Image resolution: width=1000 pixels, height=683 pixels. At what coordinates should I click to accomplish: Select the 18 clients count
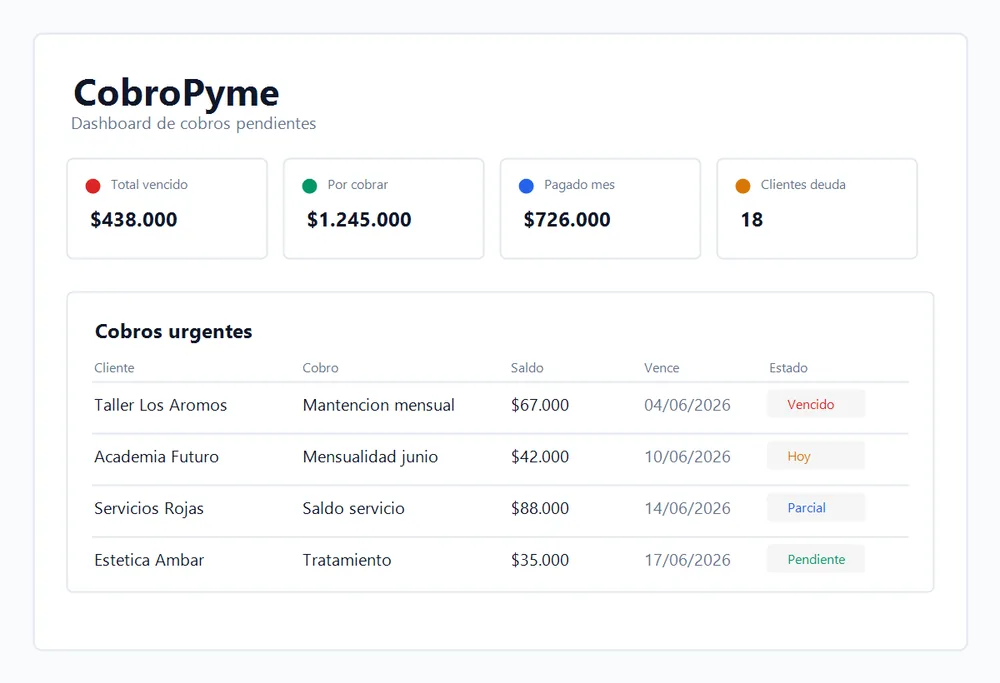point(752,219)
